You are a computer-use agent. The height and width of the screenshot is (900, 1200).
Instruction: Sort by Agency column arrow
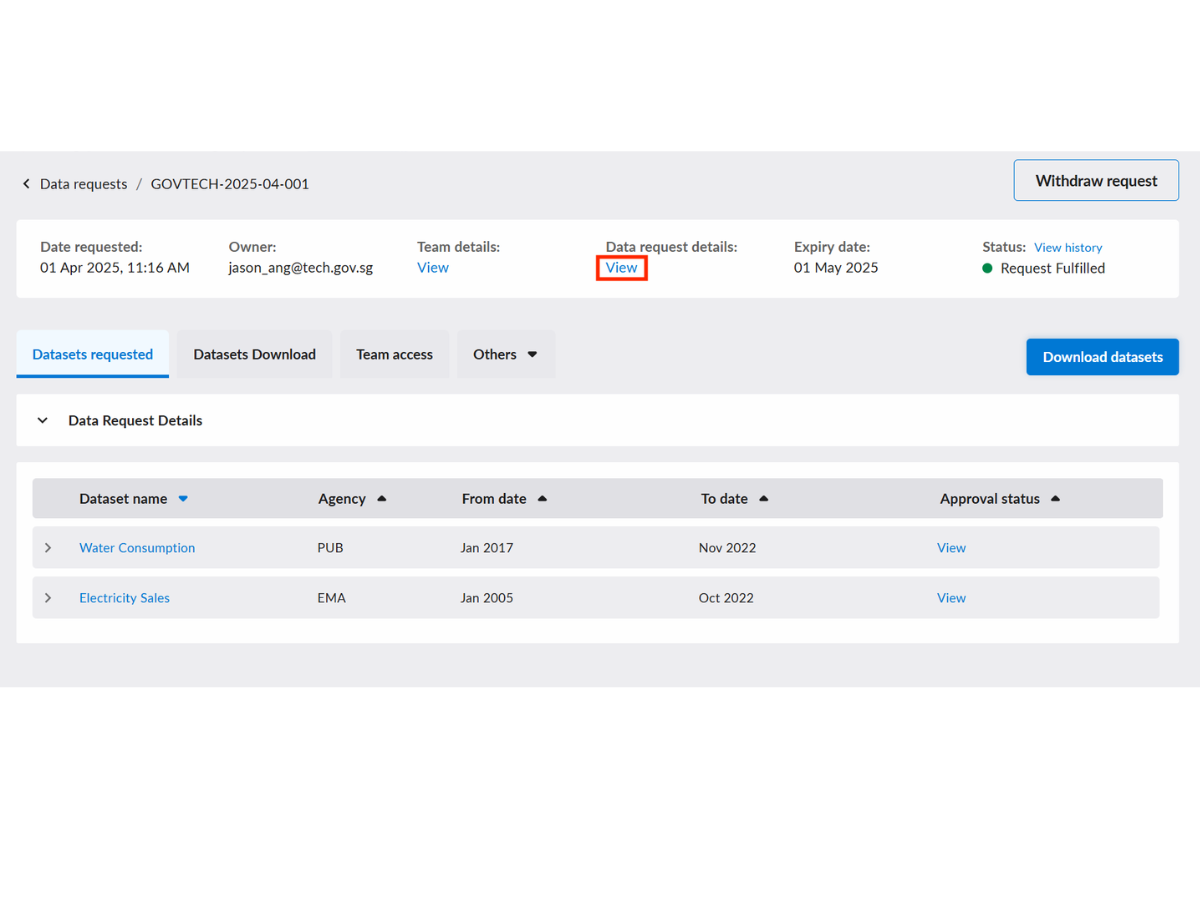[382, 499]
